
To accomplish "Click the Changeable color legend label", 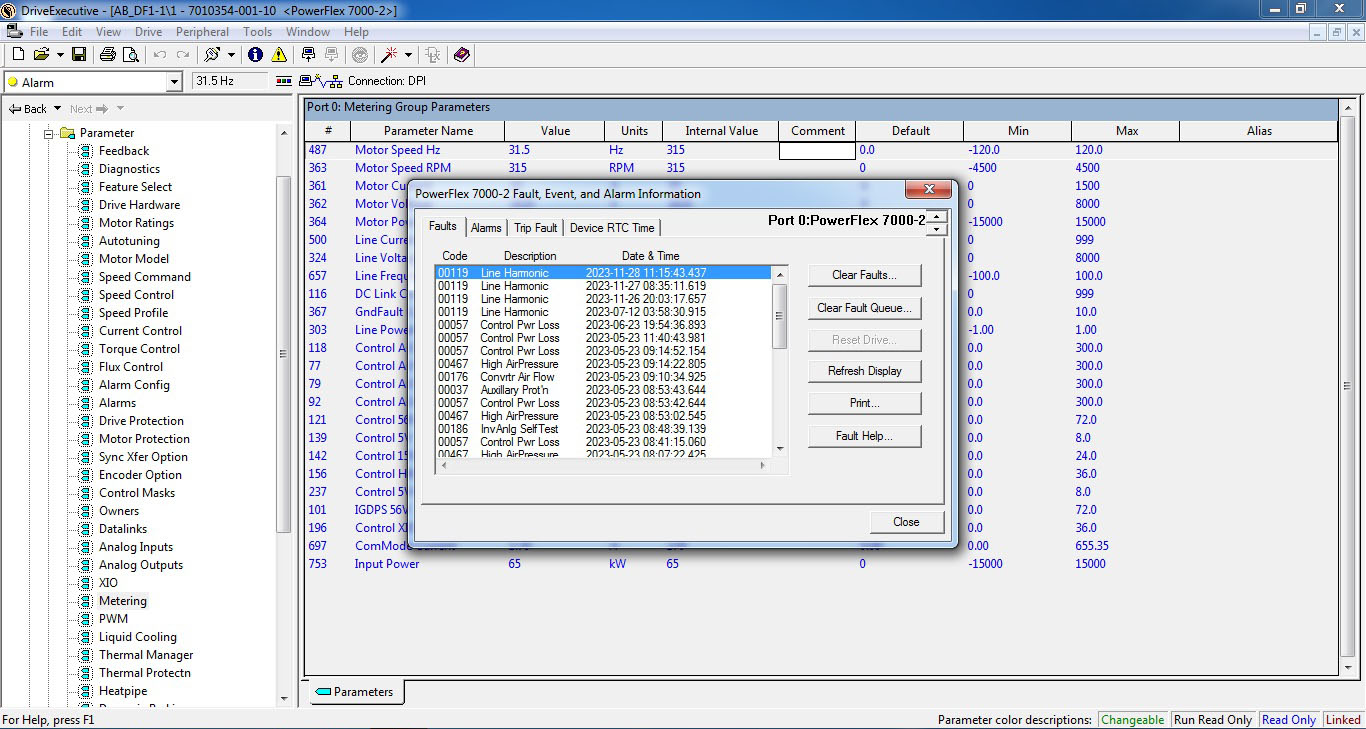I will (x=1133, y=720).
